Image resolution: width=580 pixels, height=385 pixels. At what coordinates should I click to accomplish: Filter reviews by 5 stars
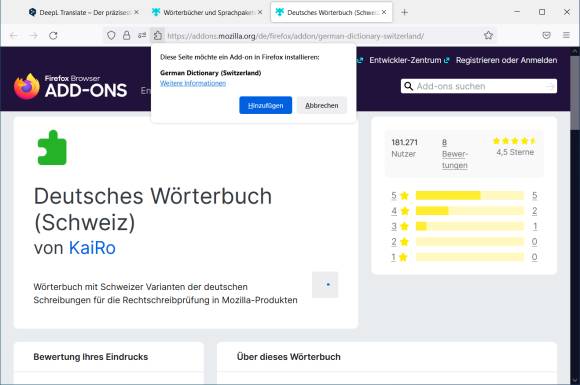click(400, 196)
